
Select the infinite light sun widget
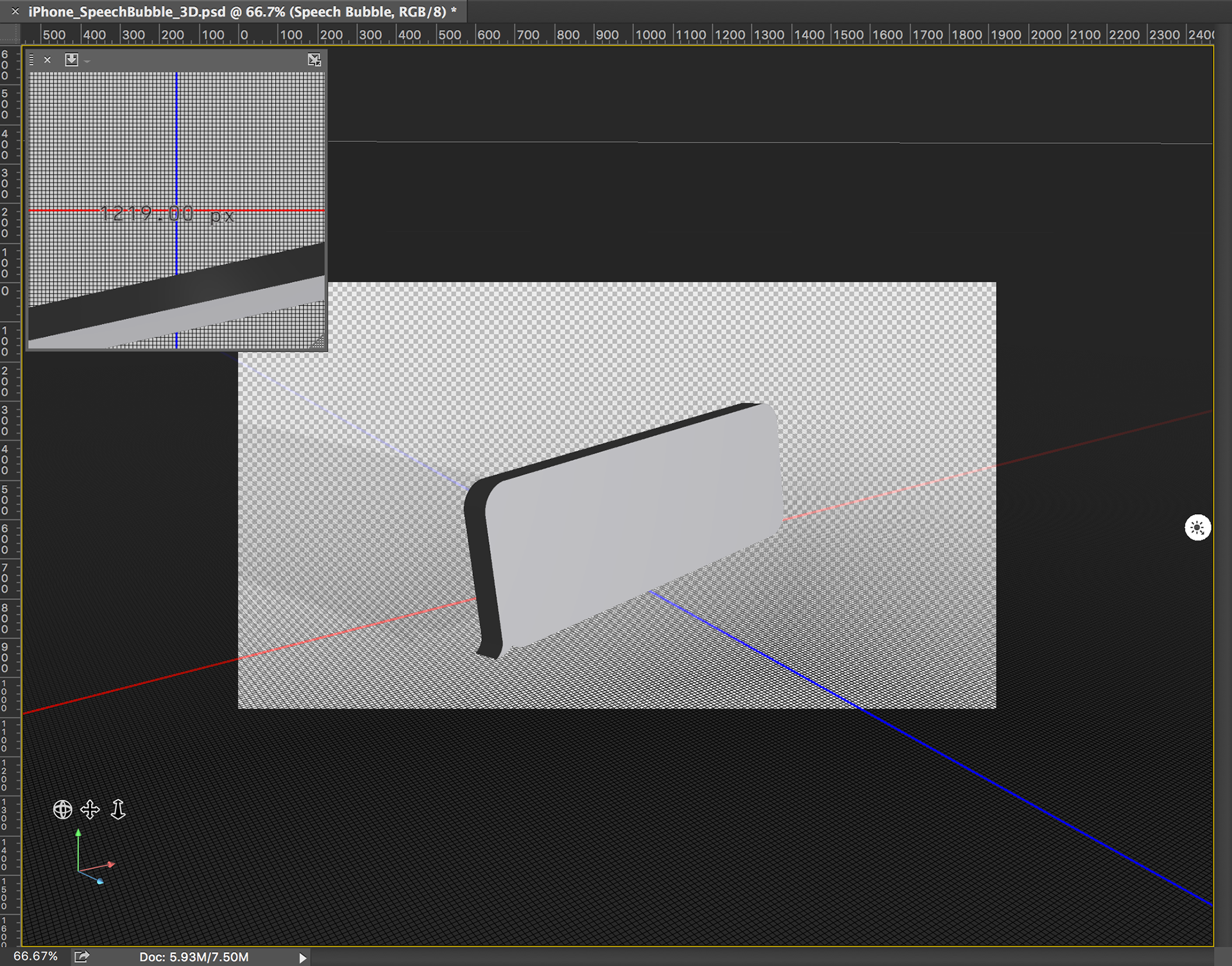1197,528
